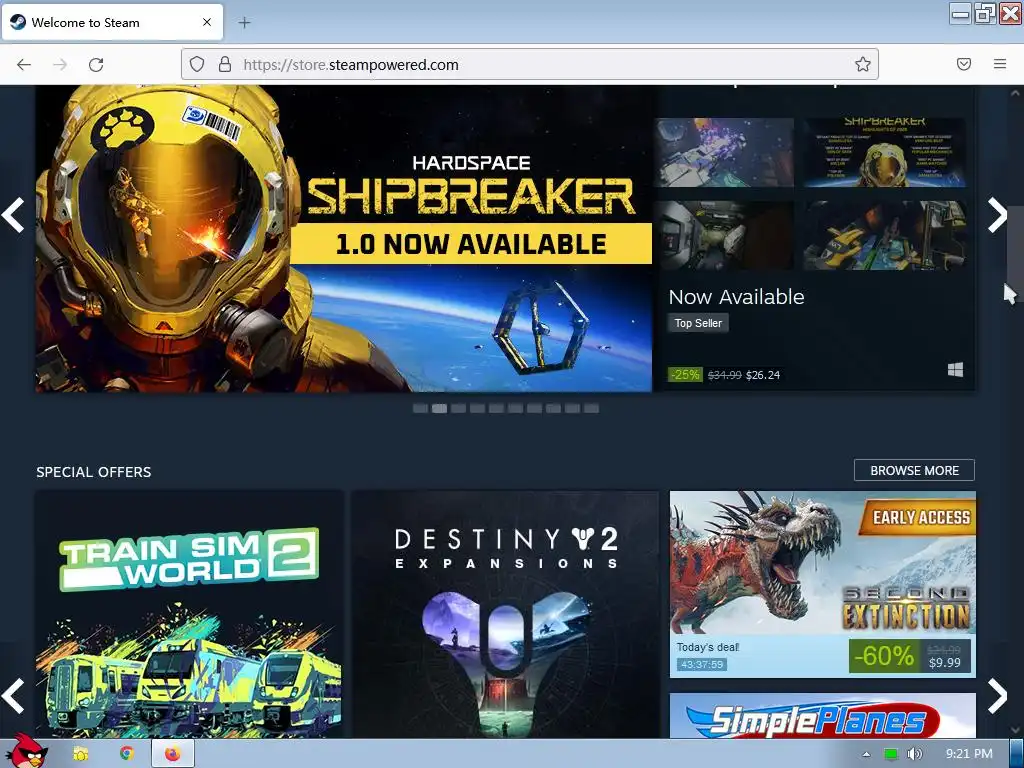Open the Hardspace Shipbreaker main banner

(344, 239)
